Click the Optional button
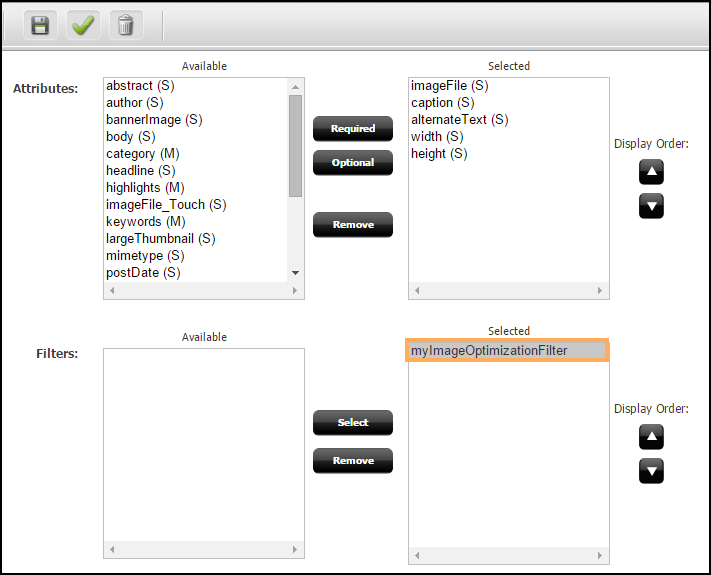Viewport: 711px width, 575px height. (353, 162)
